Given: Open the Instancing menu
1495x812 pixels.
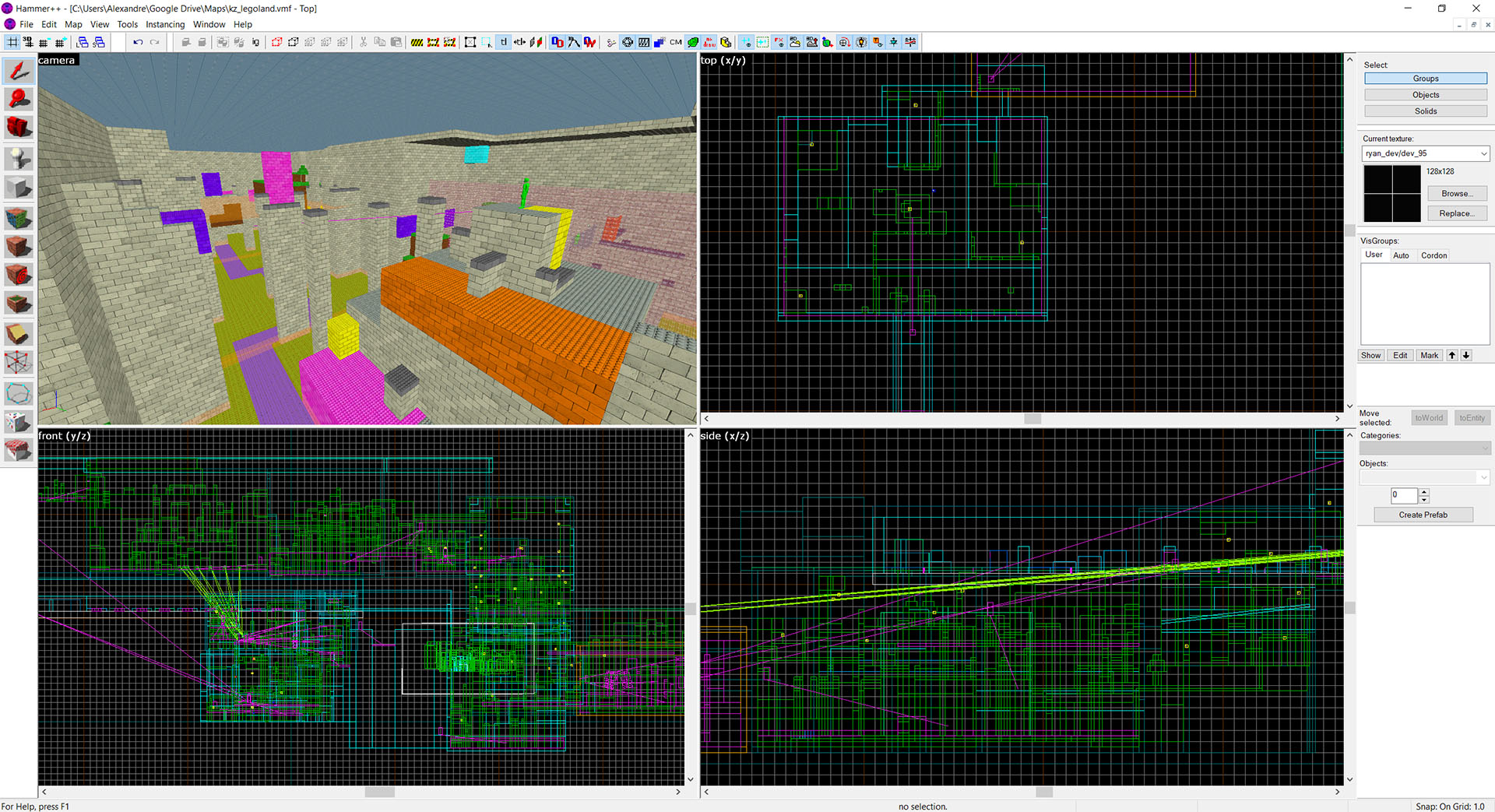Looking at the screenshot, I should click(x=165, y=24).
